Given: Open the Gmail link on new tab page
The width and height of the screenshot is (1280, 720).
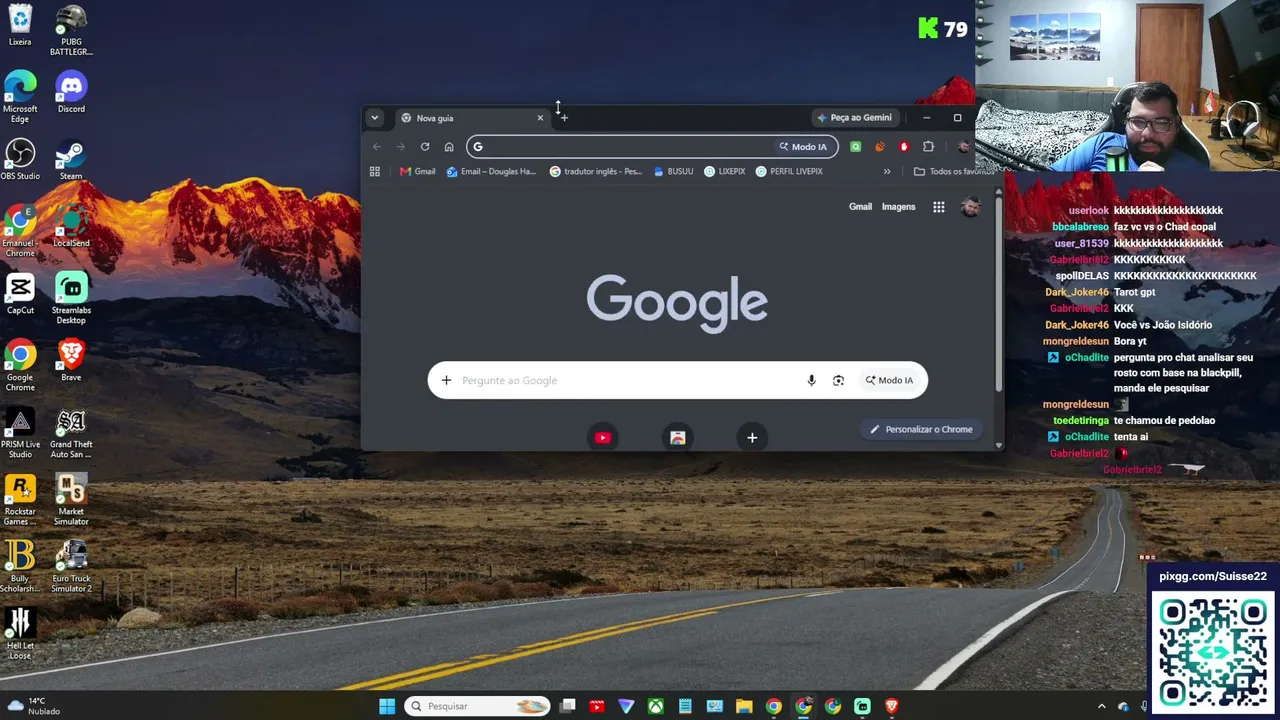Looking at the screenshot, I should coord(860,207).
